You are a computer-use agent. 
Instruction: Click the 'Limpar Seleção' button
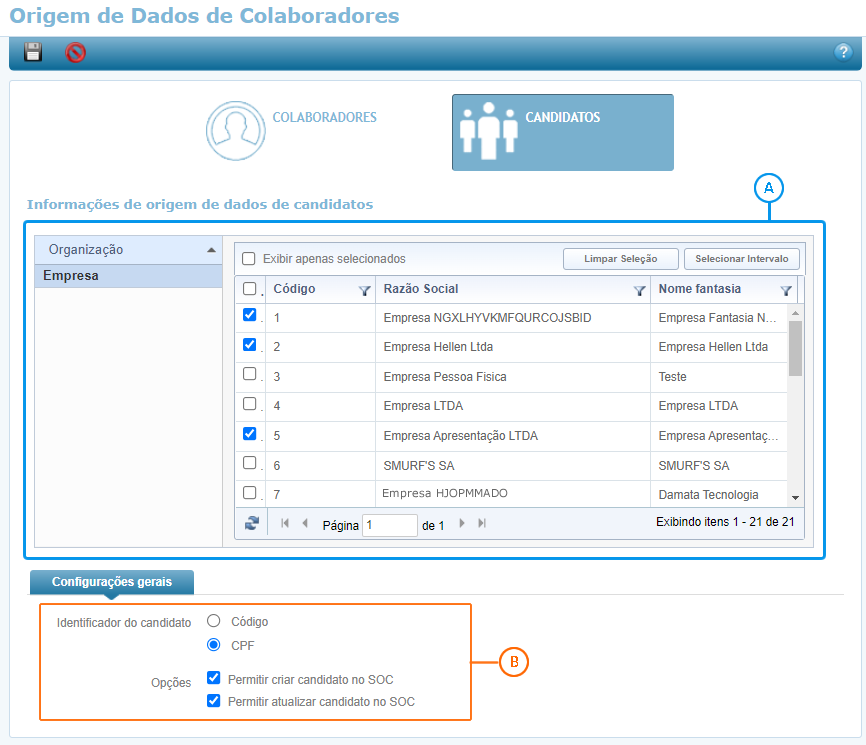coord(620,259)
